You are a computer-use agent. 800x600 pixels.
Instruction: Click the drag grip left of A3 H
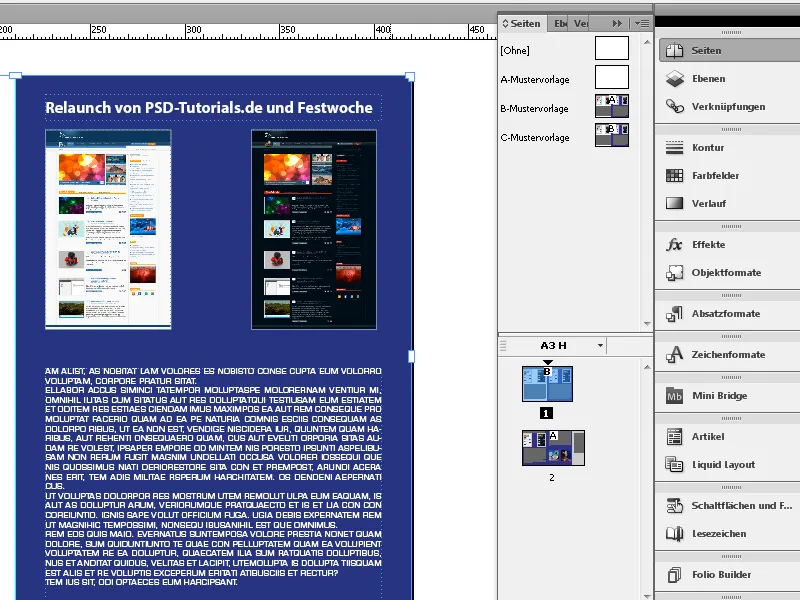click(x=503, y=346)
